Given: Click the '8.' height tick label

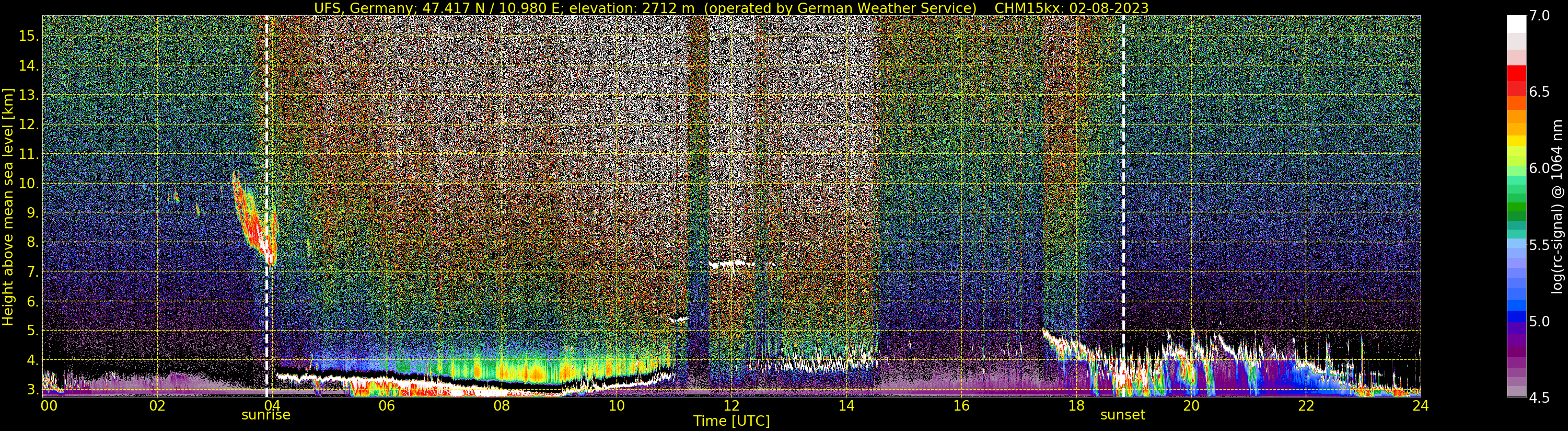Looking at the screenshot, I should click(x=33, y=243).
